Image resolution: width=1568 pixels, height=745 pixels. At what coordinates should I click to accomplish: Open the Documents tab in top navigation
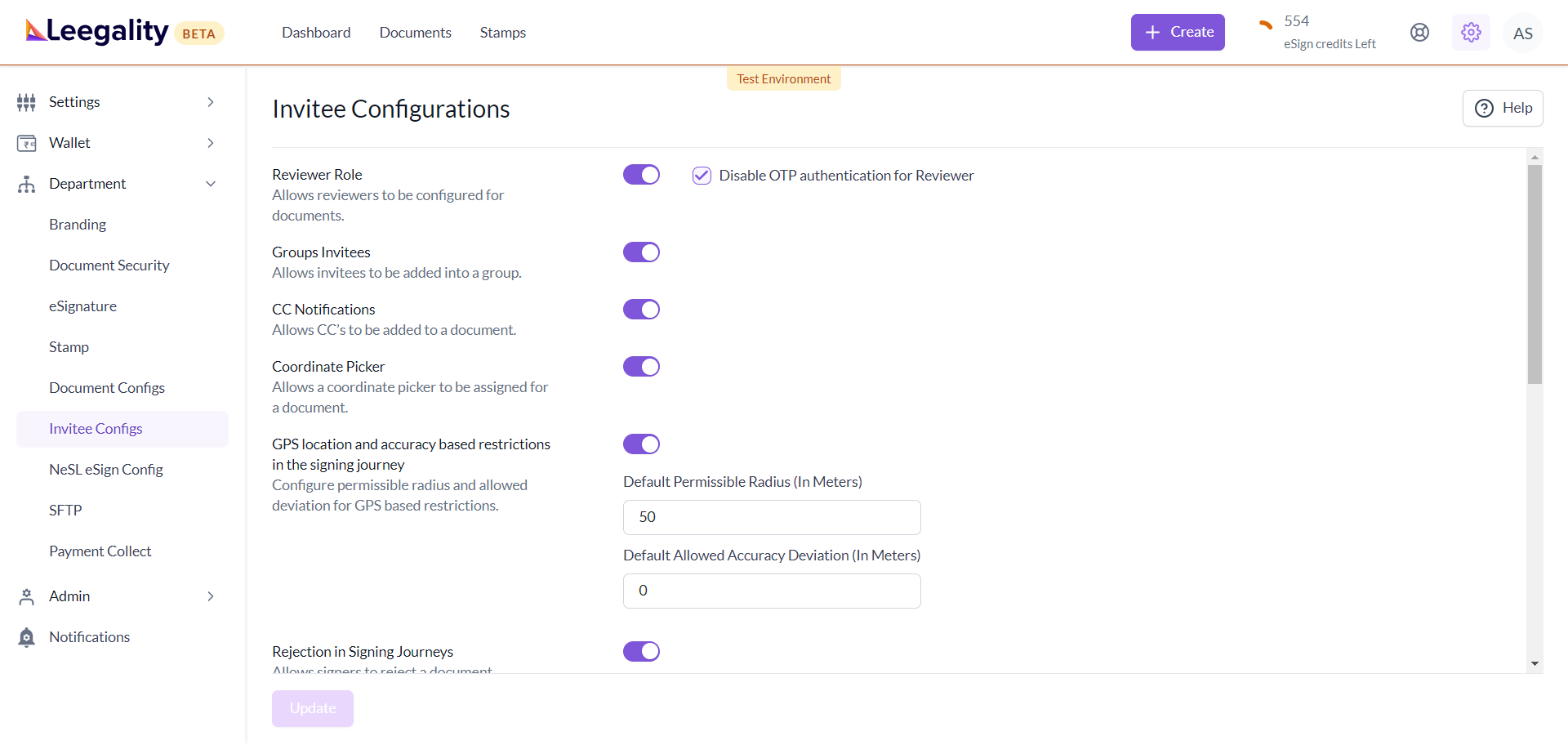[415, 33]
